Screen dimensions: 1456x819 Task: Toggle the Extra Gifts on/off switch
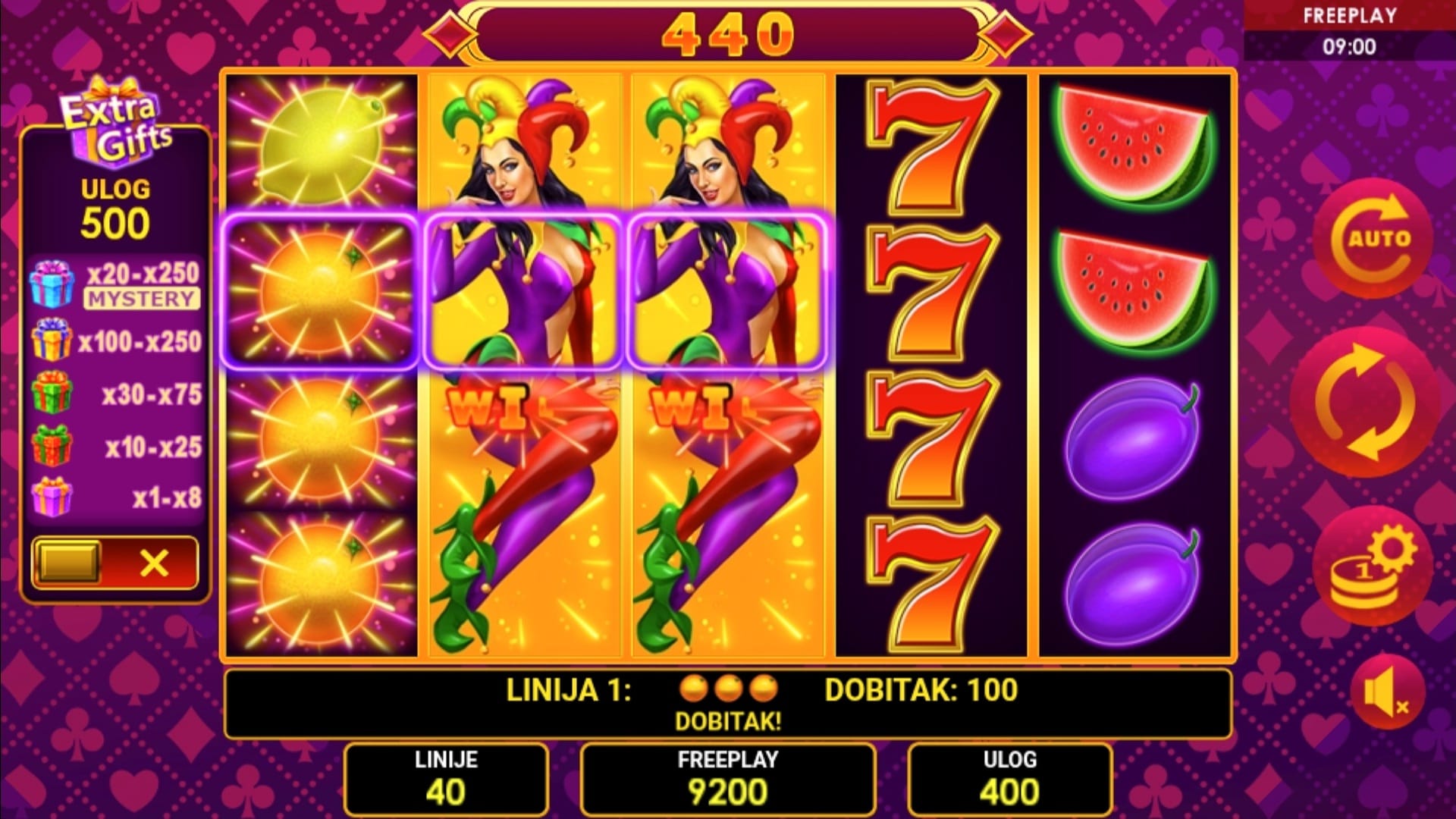(x=115, y=563)
